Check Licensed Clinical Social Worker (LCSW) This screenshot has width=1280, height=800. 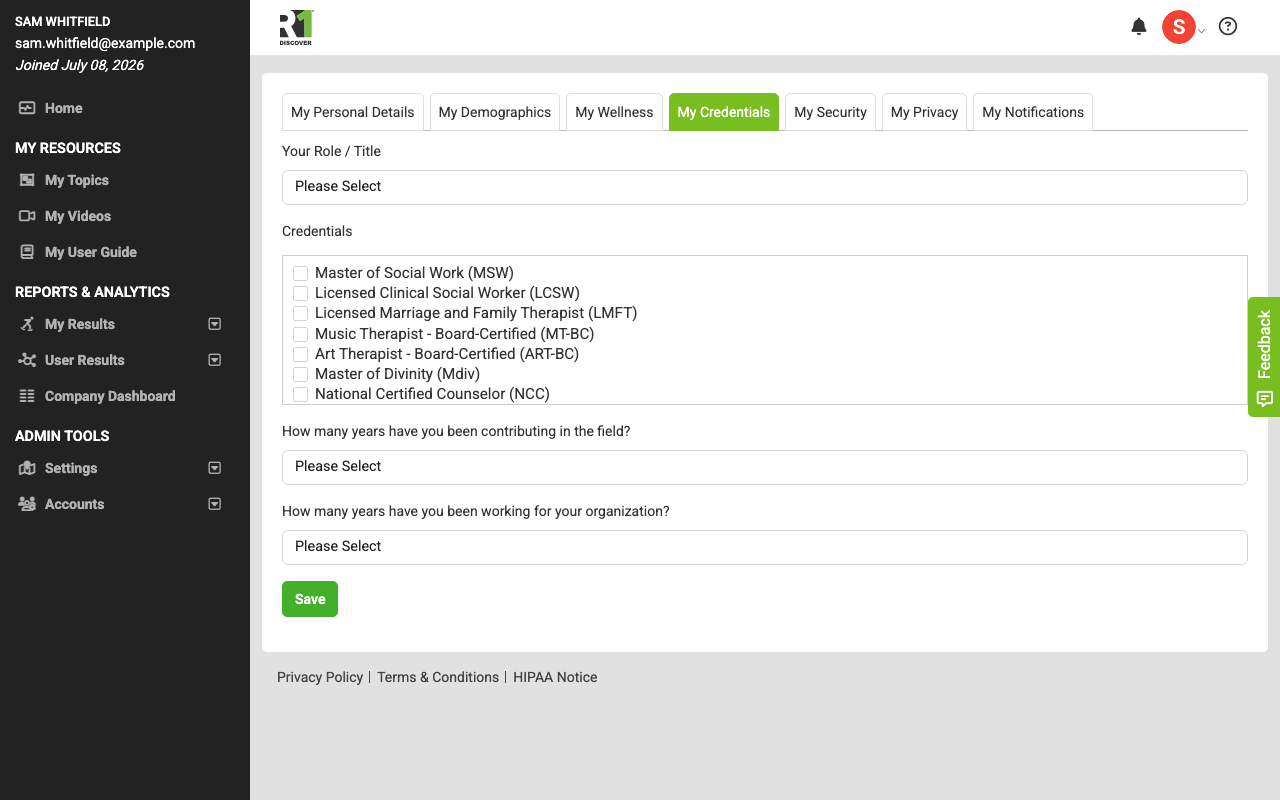(x=300, y=293)
